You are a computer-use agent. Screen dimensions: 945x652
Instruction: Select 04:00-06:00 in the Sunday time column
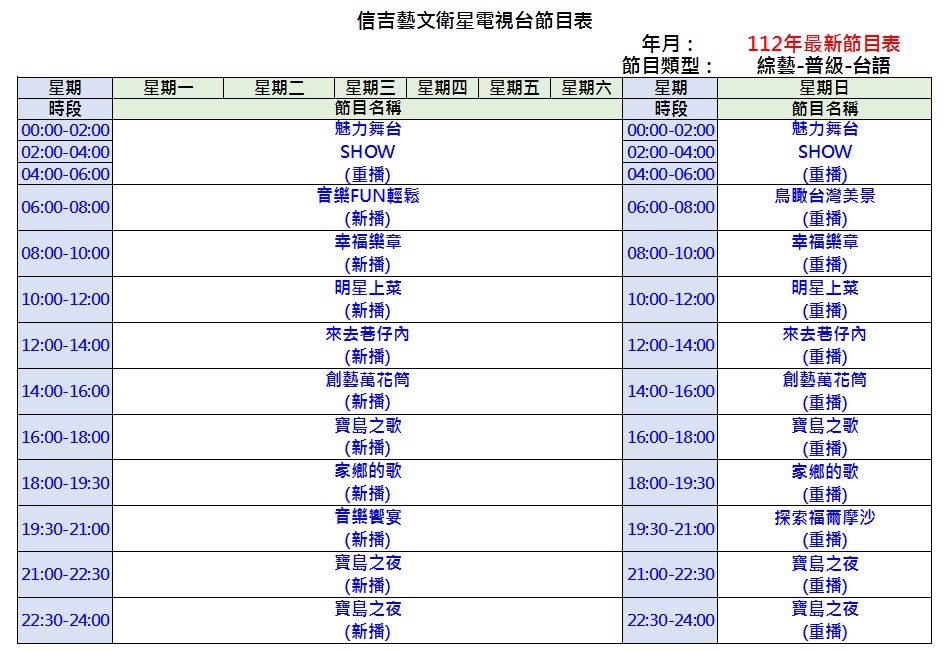671,174
